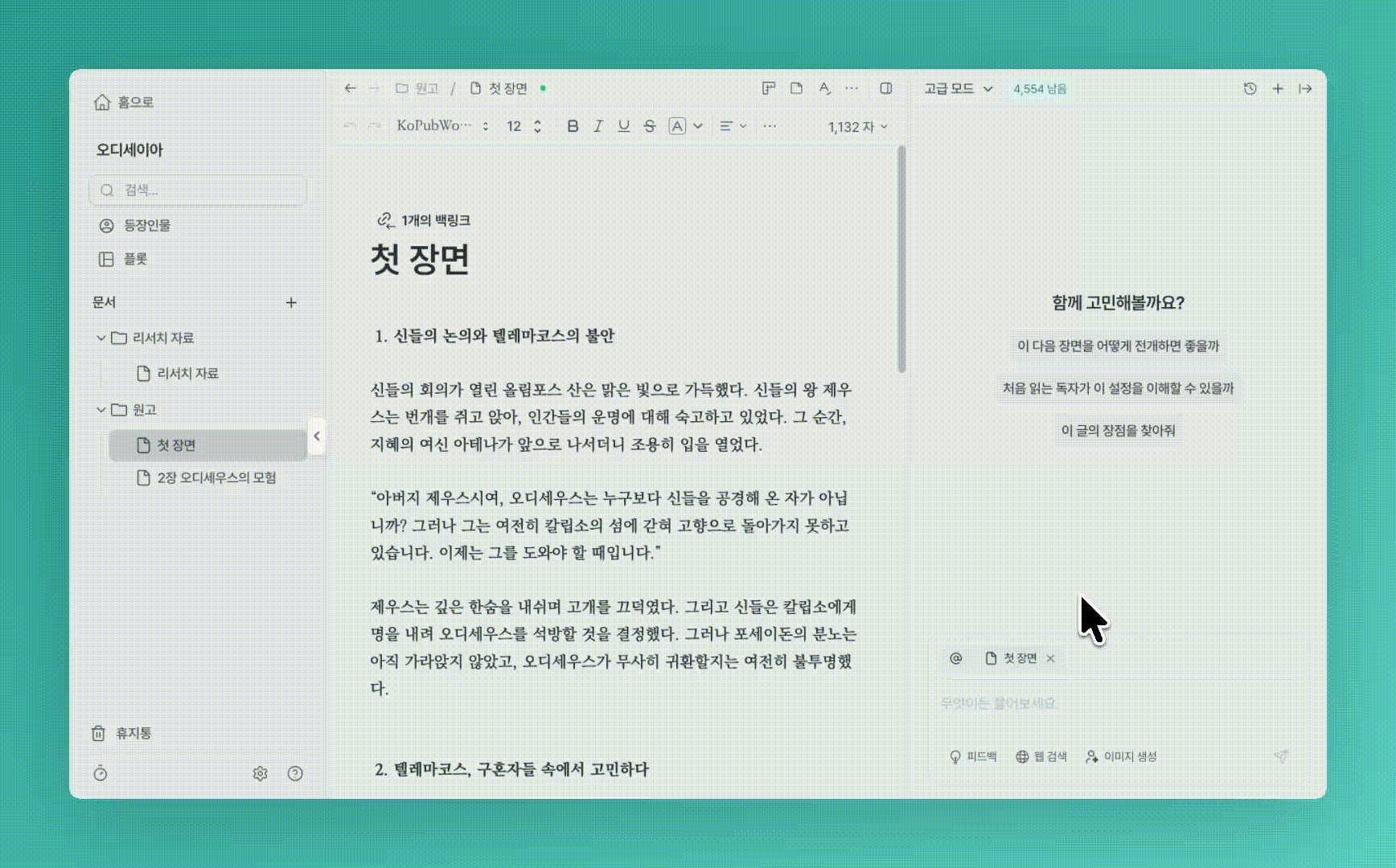Toggle bold formatting in the toolbar
The height and width of the screenshot is (868, 1396).
coord(573,126)
